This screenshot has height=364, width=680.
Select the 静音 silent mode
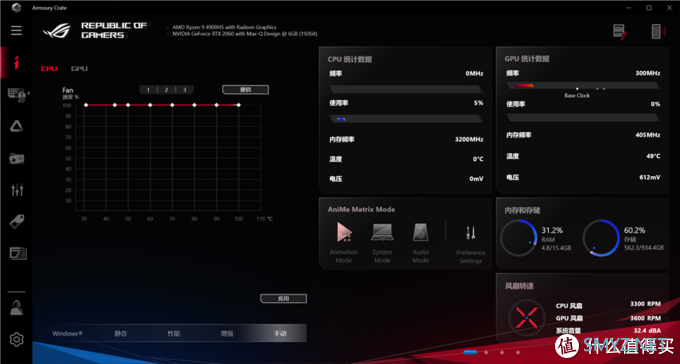pos(121,334)
